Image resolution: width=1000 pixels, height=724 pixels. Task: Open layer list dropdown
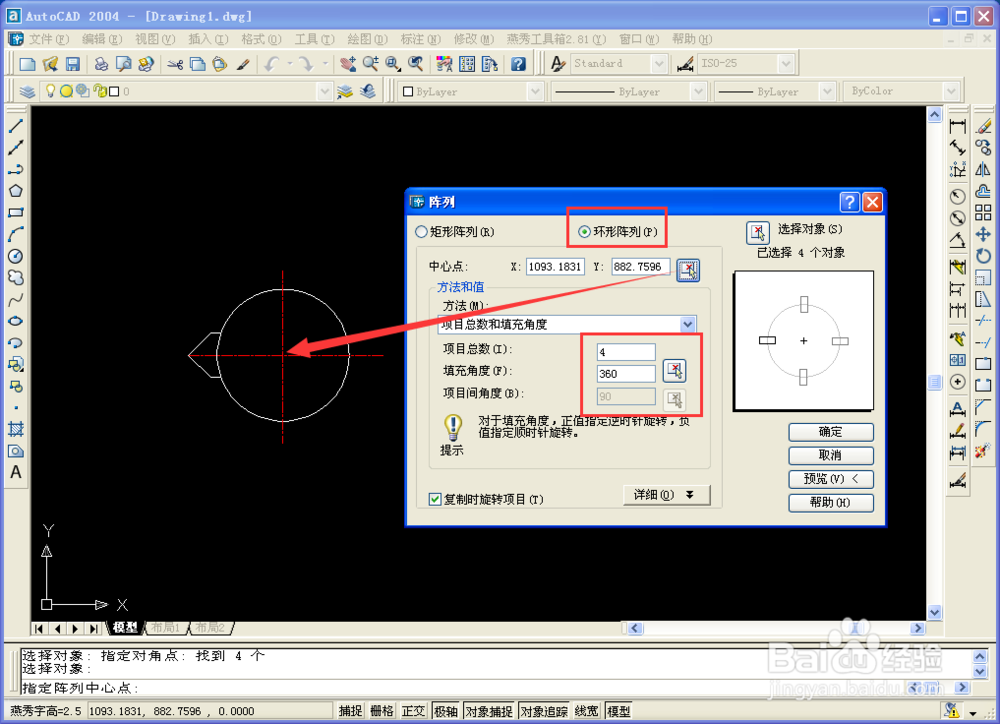[x=325, y=91]
